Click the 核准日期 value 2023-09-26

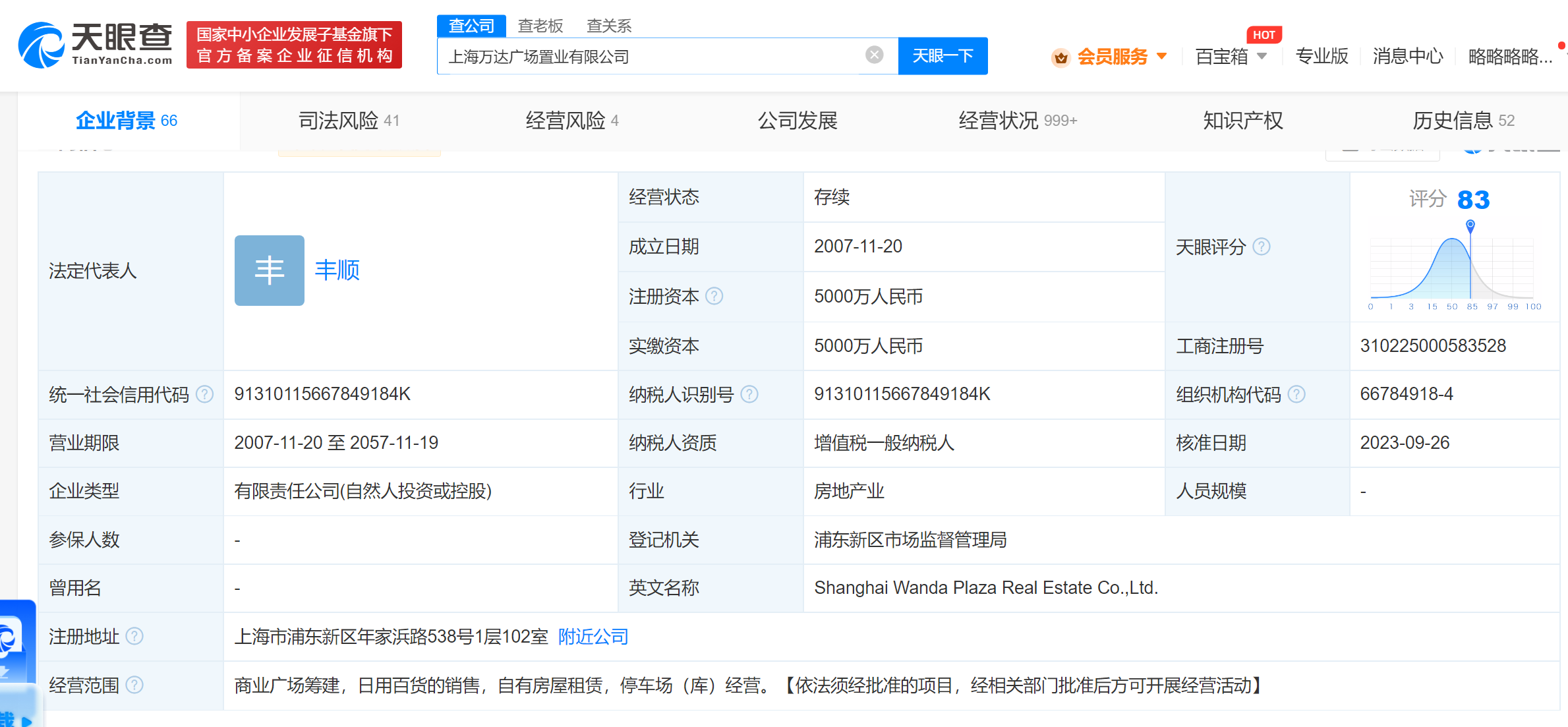point(1405,442)
